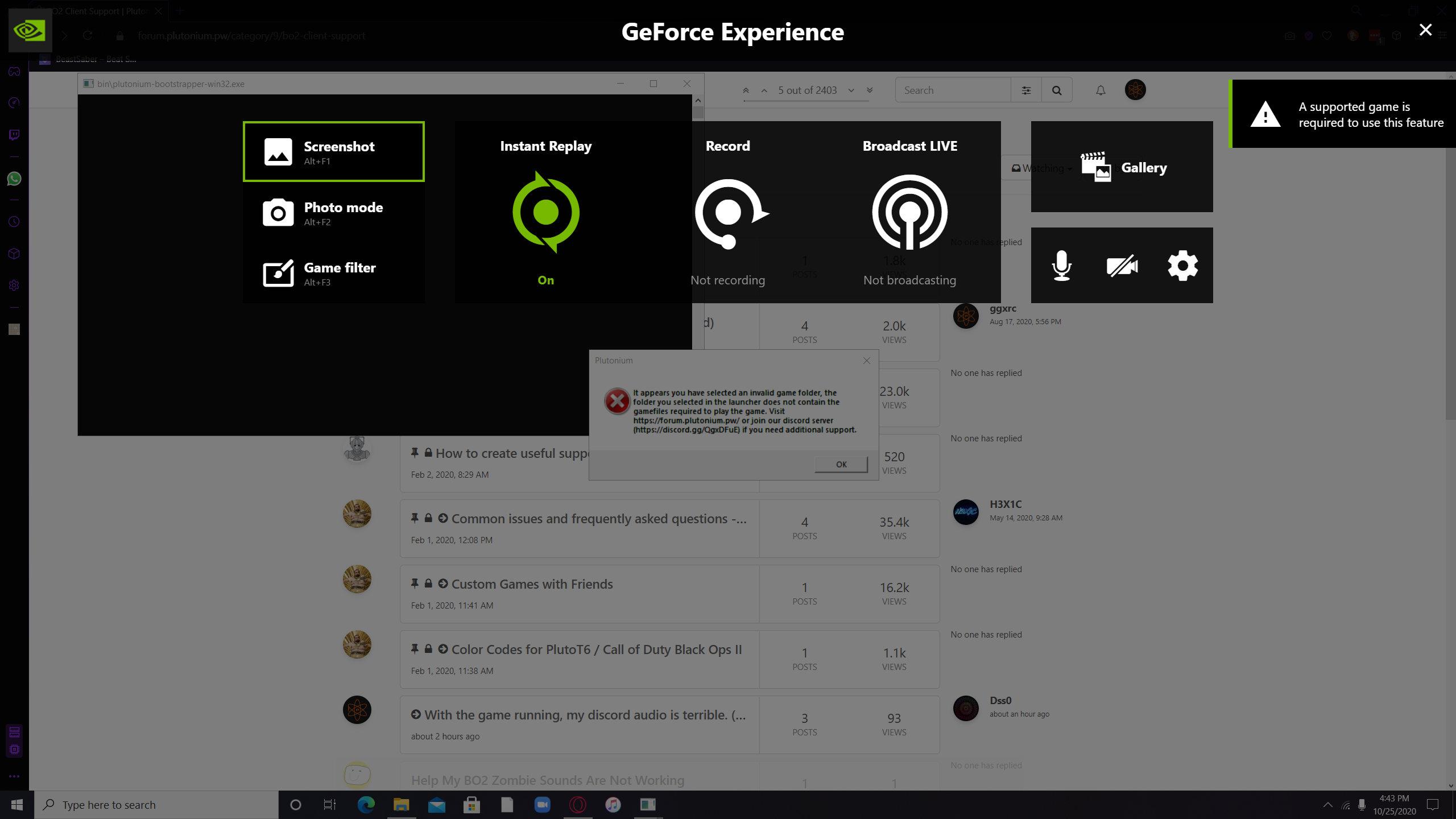Open Common issues and FAQ topic
1456x819 pixels.
598,519
